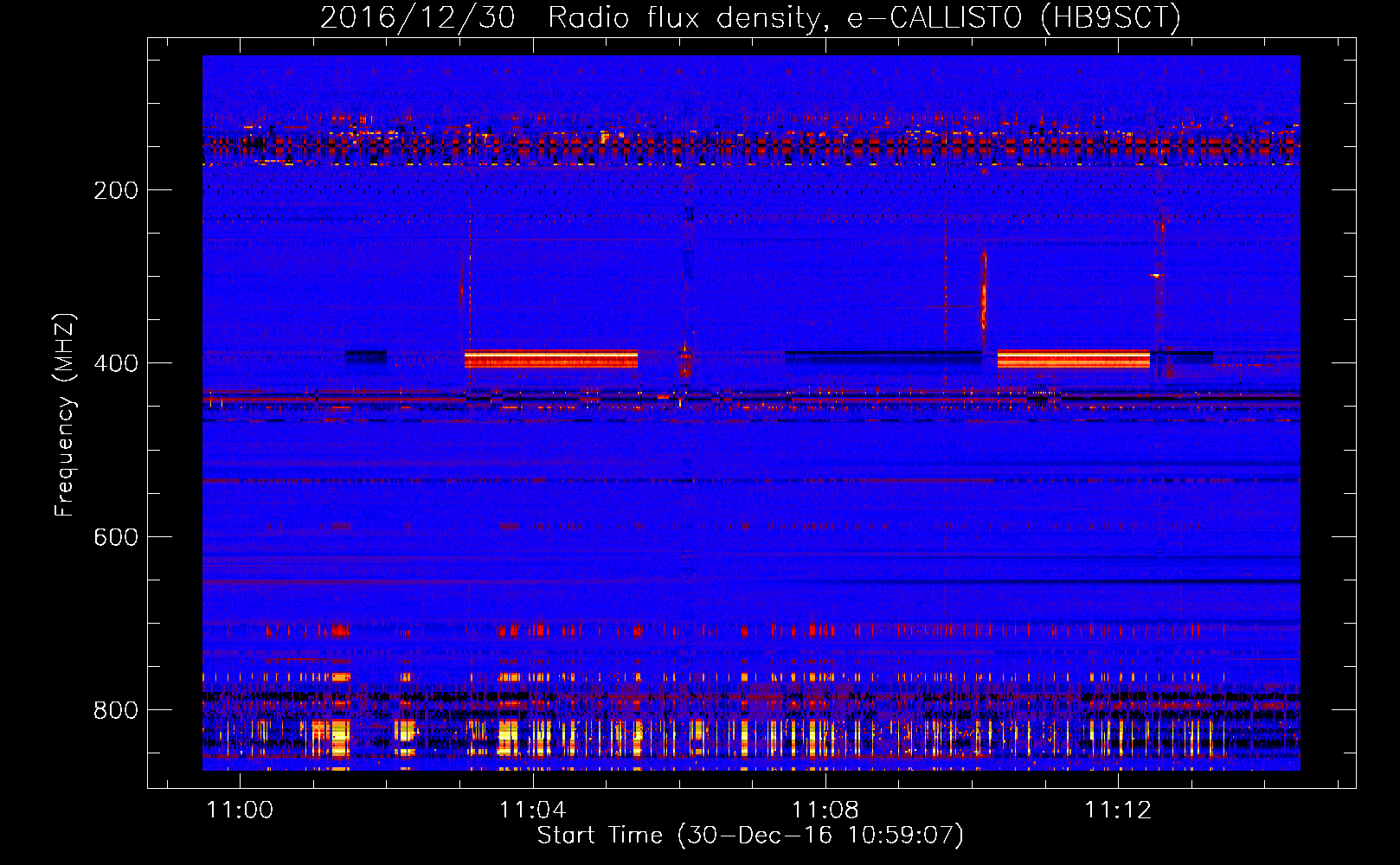
Task: Click the 'Start Time (30-Dec-16 10:59:07)' label
Action: (x=750, y=835)
